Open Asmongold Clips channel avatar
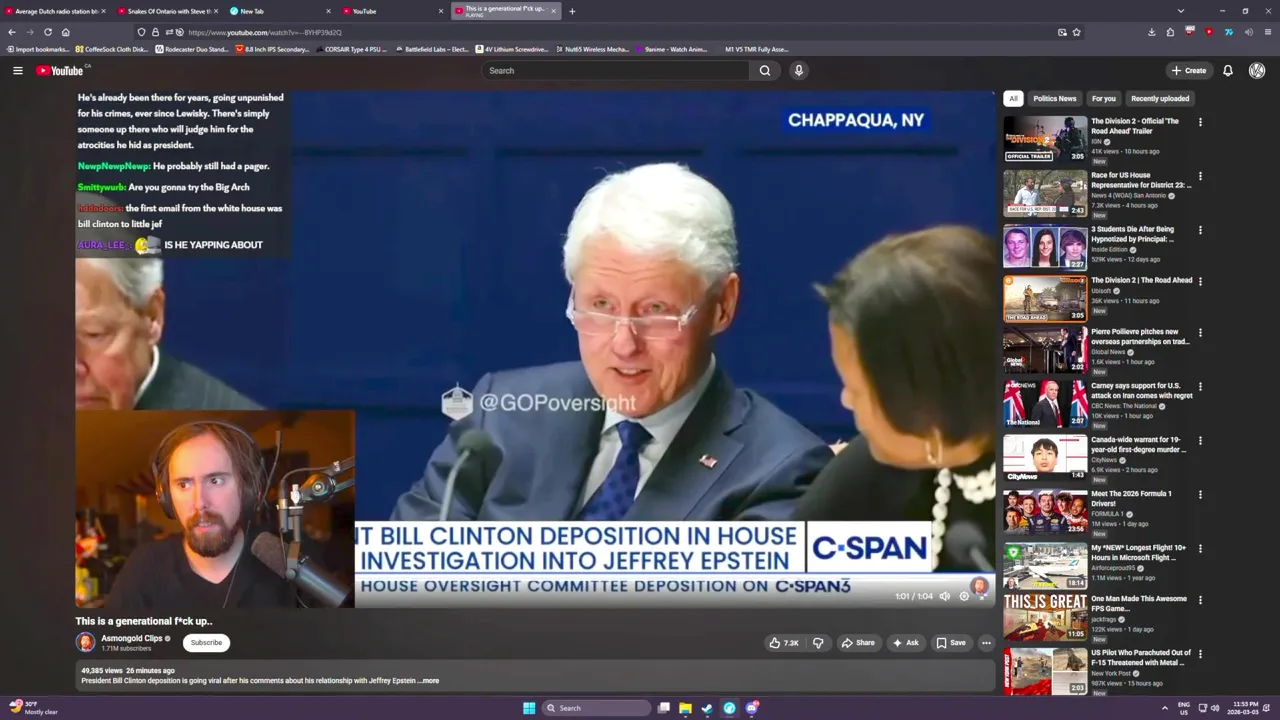The image size is (1280, 720). (x=86, y=642)
